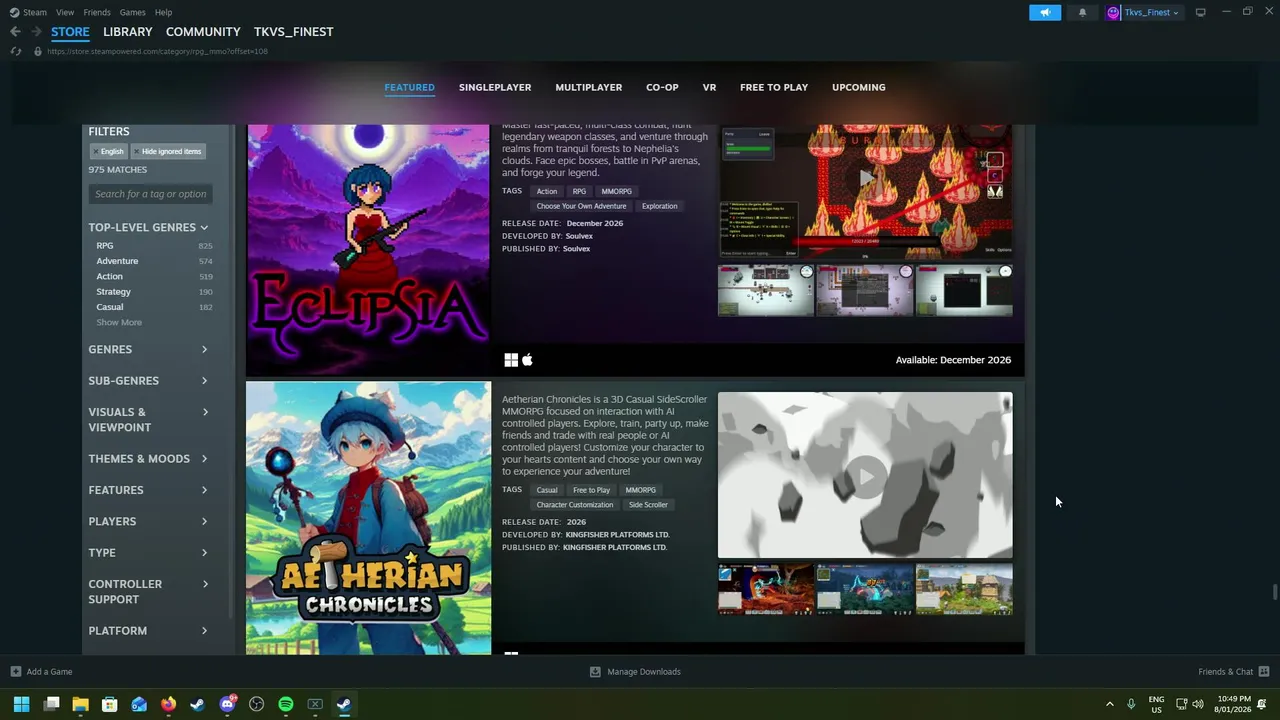Click the Add a Game plus icon

point(15,672)
